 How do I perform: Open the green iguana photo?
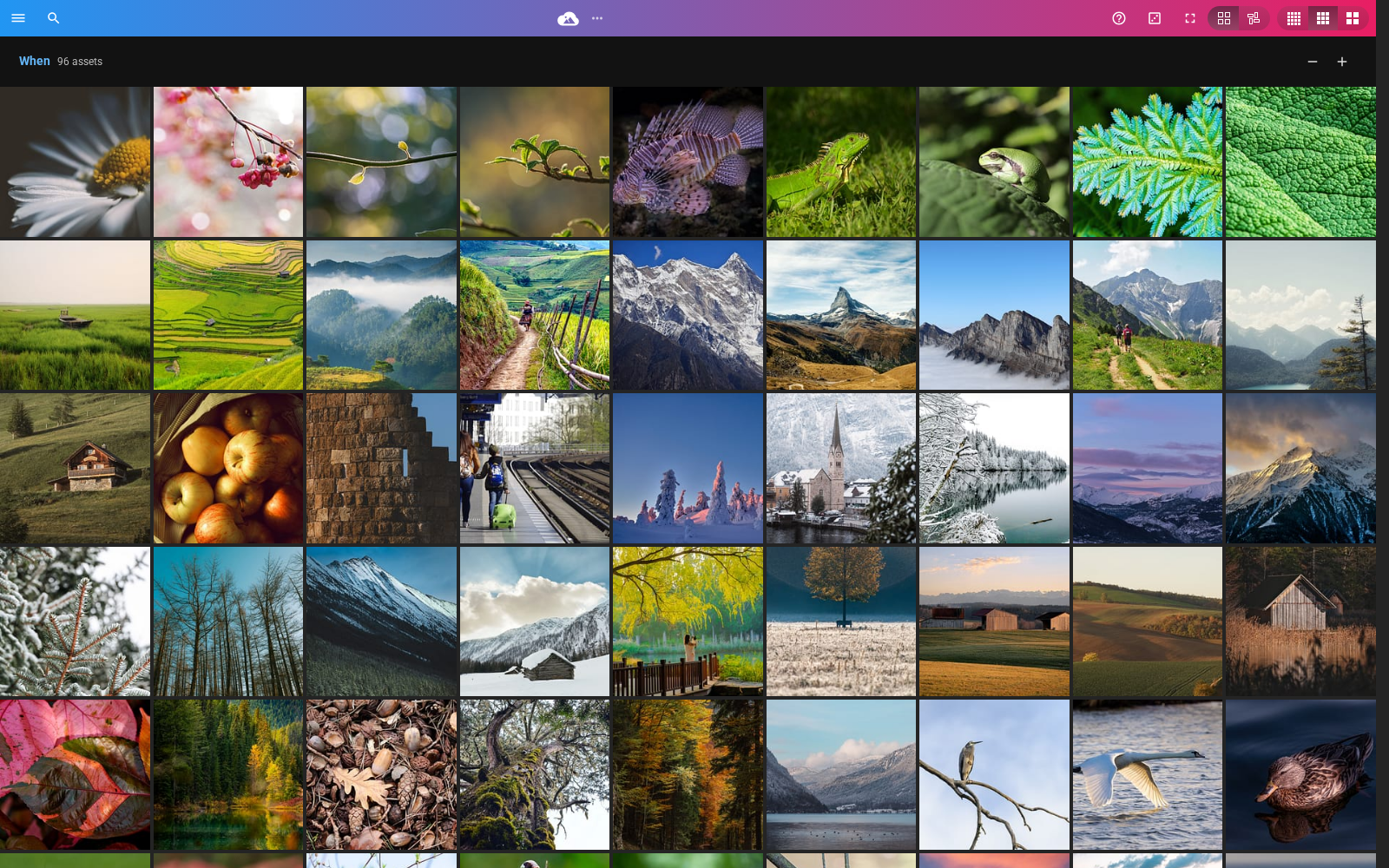pyautogui.click(x=841, y=161)
